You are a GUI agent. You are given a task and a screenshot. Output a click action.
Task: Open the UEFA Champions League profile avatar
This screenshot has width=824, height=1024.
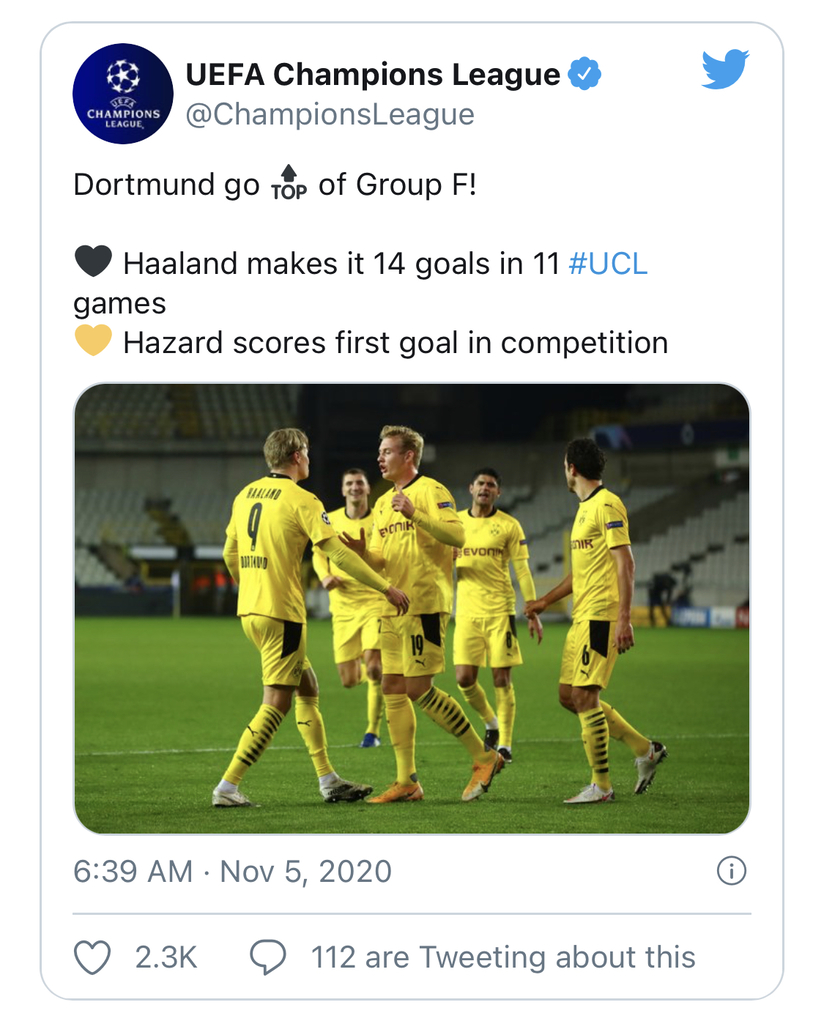(123, 93)
